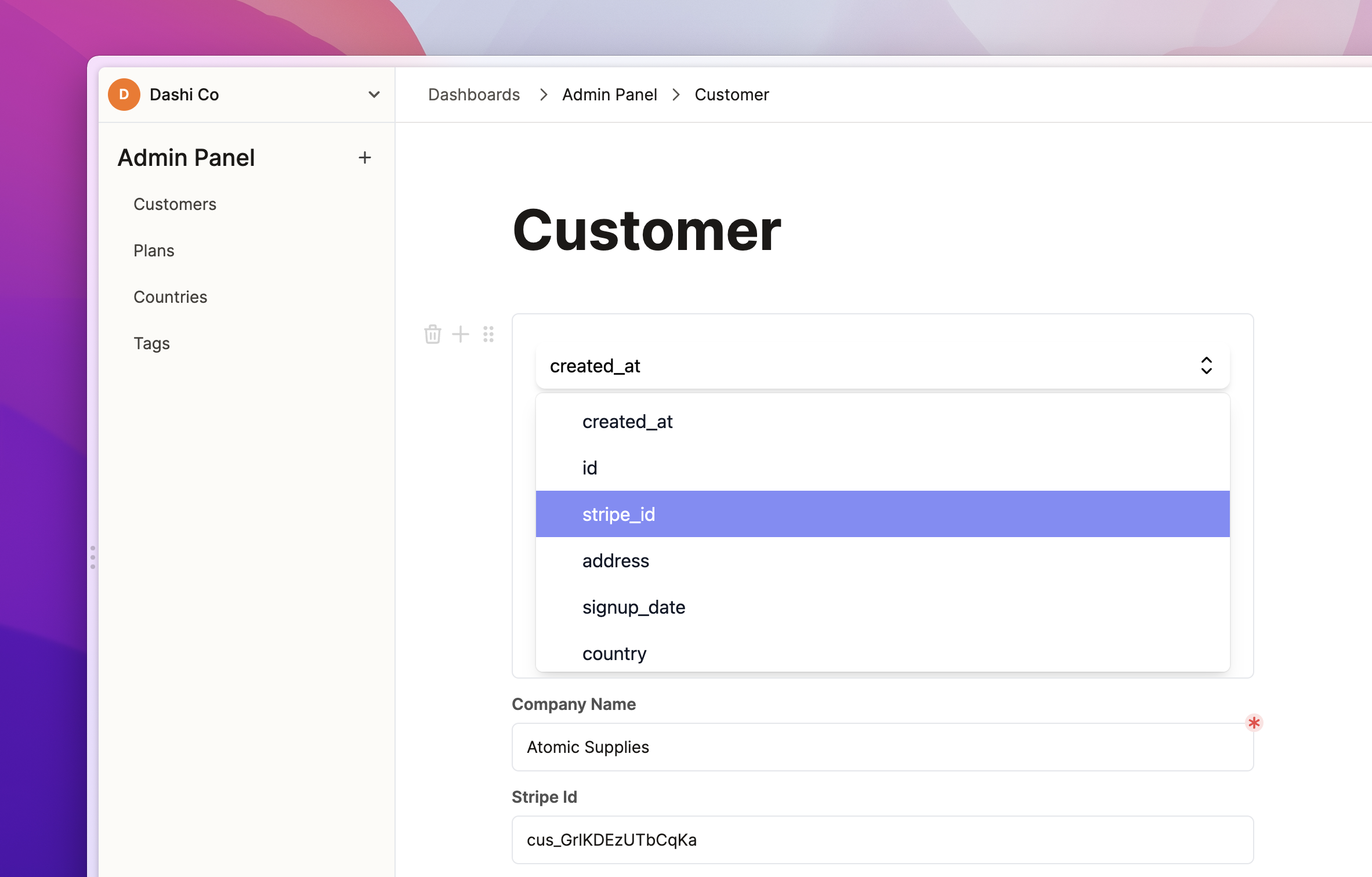Select the Plans sidebar item
Image resolution: width=1372 pixels, height=877 pixels.
pos(155,250)
